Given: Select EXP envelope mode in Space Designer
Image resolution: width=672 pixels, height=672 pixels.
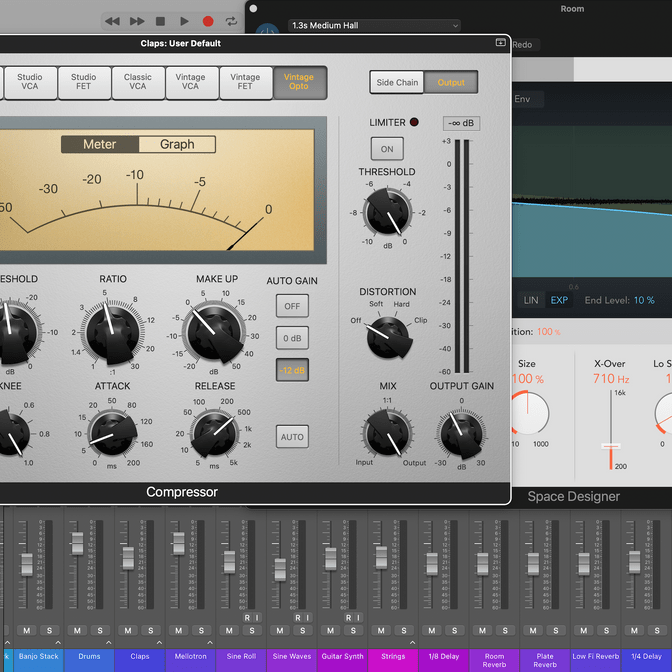Looking at the screenshot, I should (559, 300).
